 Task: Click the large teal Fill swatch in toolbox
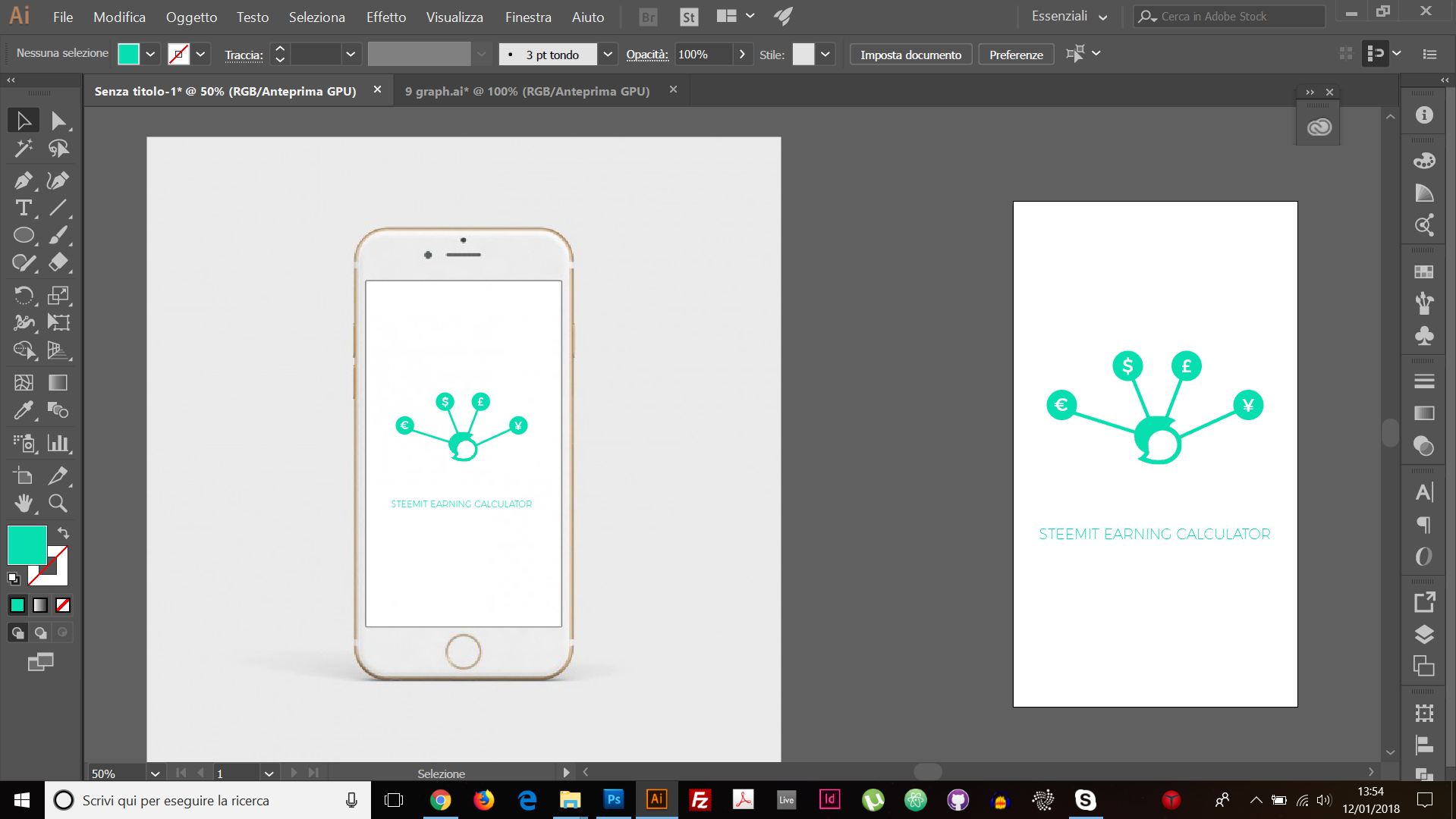[27, 544]
